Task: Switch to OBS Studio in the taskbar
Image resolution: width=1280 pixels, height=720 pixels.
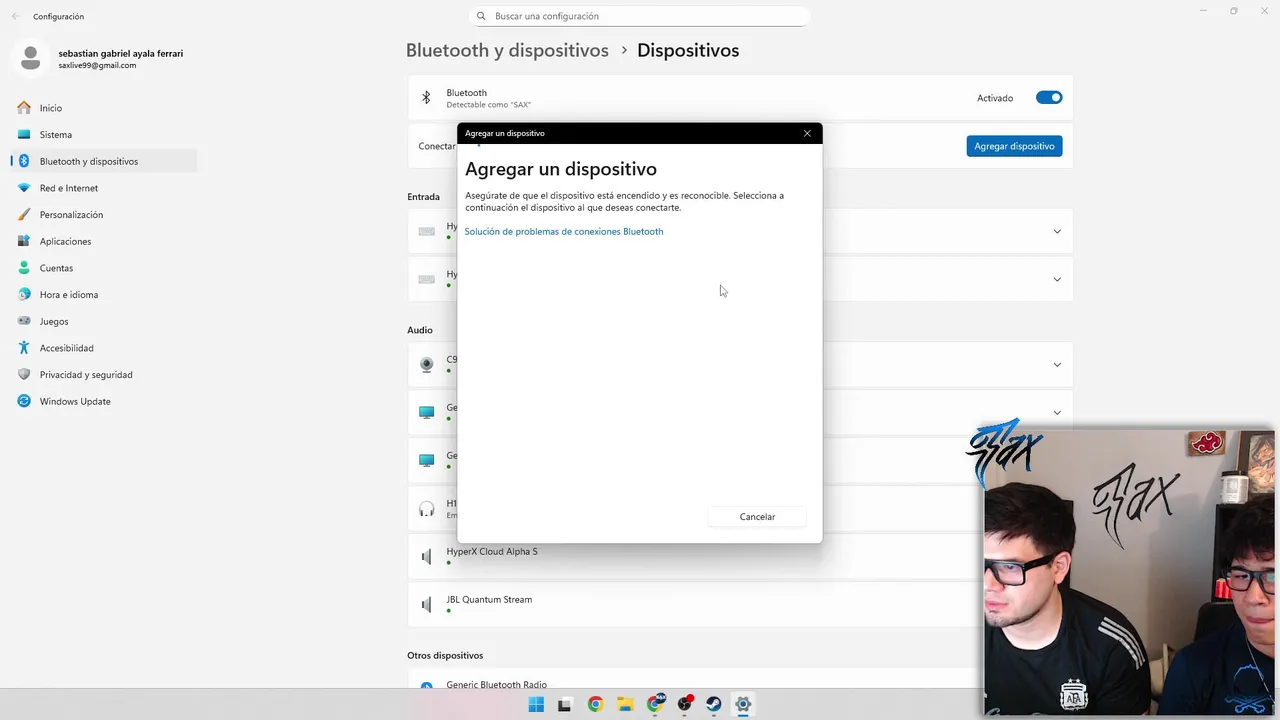Action: (x=685, y=704)
